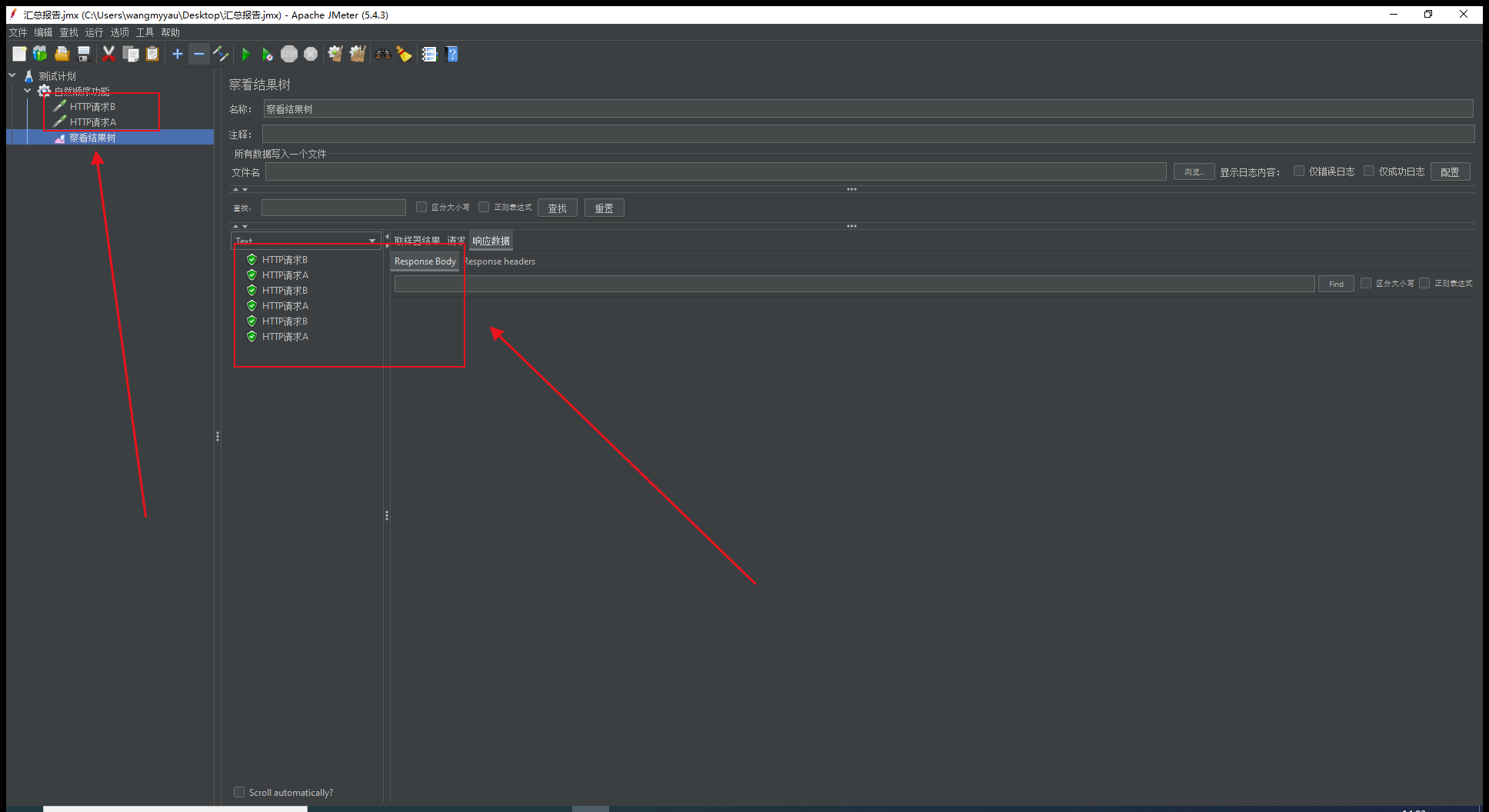This screenshot has height=812, width=1489.
Task: Open 文件 menu
Action: (x=18, y=32)
